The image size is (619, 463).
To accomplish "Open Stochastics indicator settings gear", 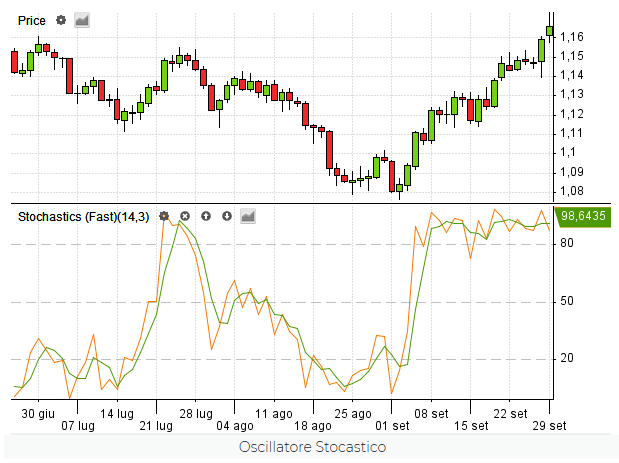I will tap(164, 216).
